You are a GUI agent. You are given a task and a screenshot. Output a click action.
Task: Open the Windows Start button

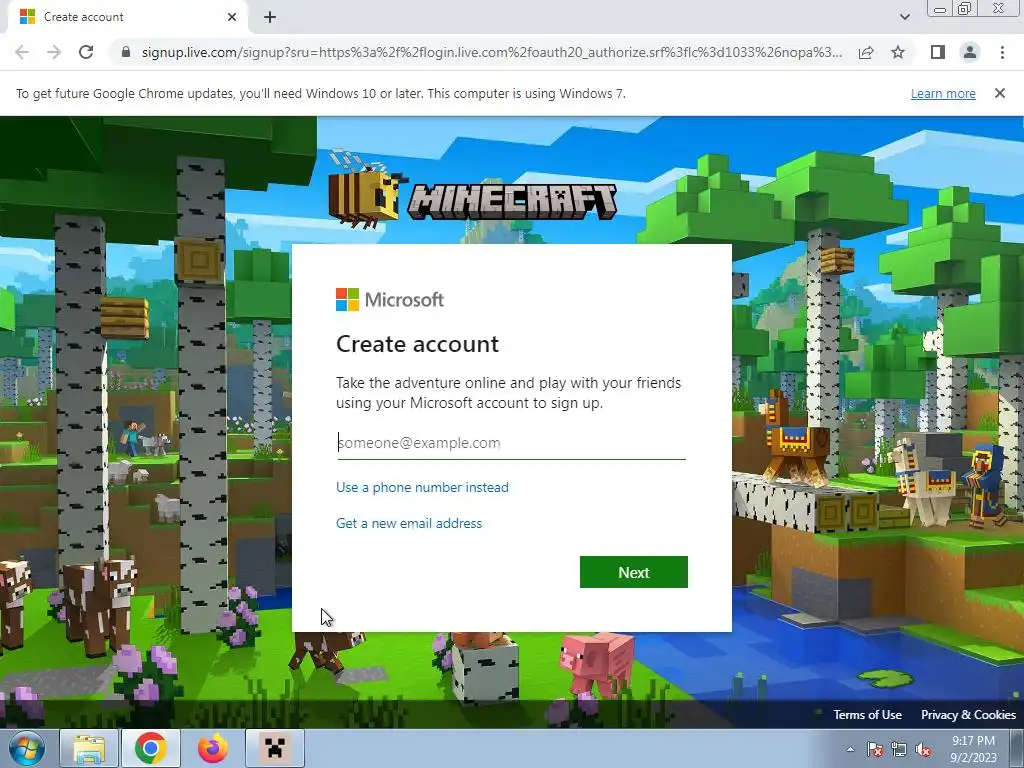tap(27, 748)
